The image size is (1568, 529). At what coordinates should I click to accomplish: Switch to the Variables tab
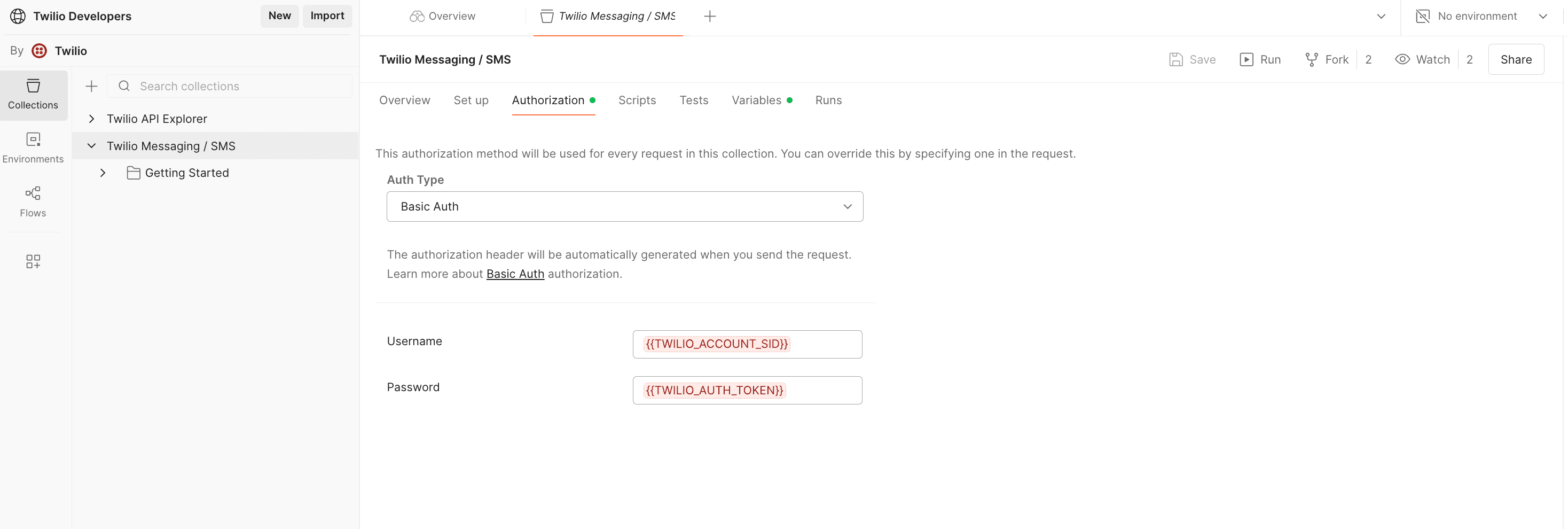click(x=756, y=100)
